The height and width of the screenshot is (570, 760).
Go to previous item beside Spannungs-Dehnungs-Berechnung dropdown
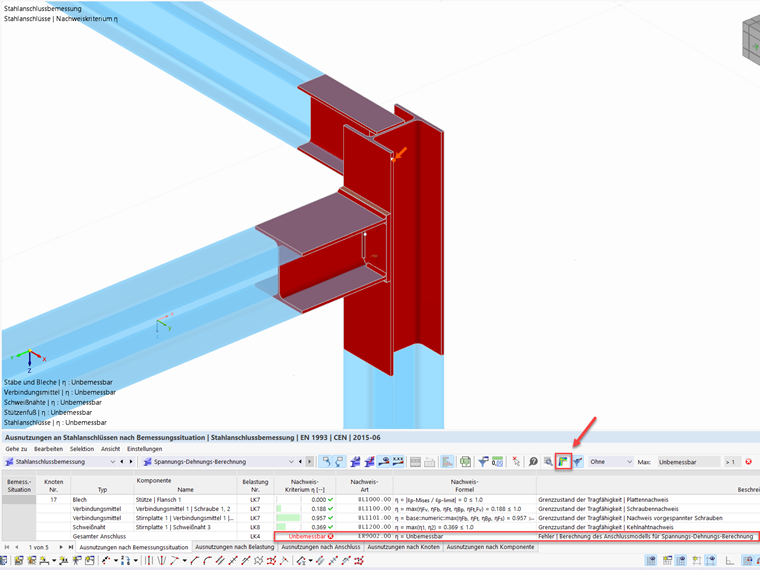301,461
